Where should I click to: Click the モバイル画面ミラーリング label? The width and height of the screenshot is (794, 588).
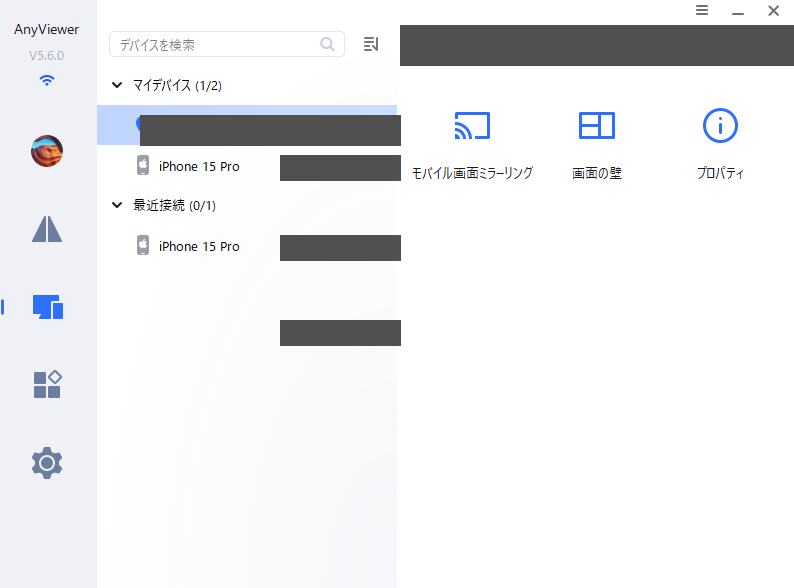click(472, 173)
